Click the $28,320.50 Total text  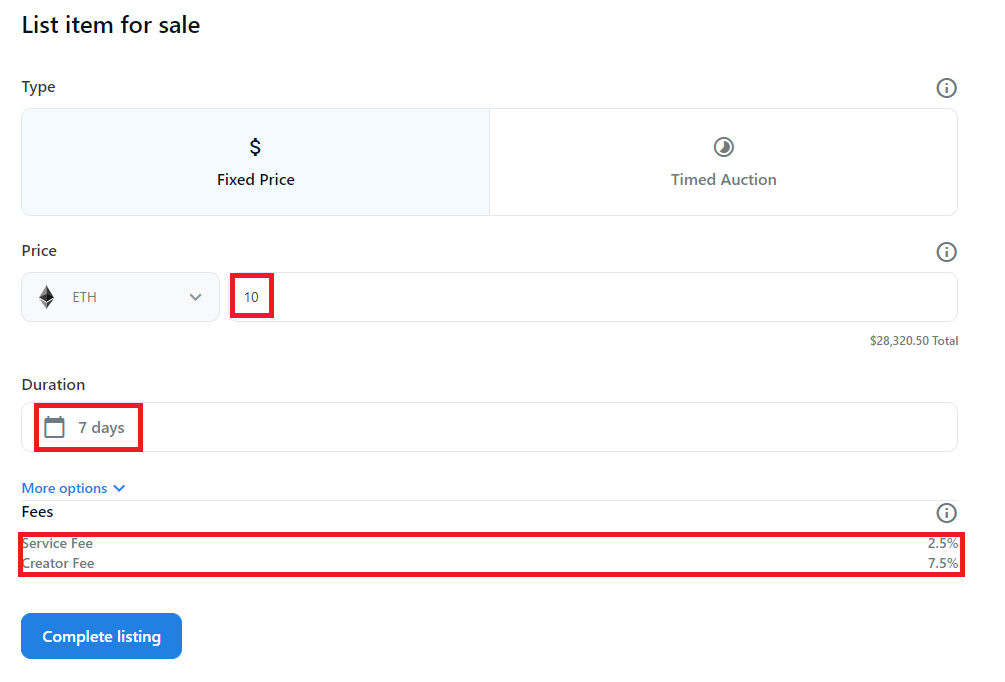(914, 341)
